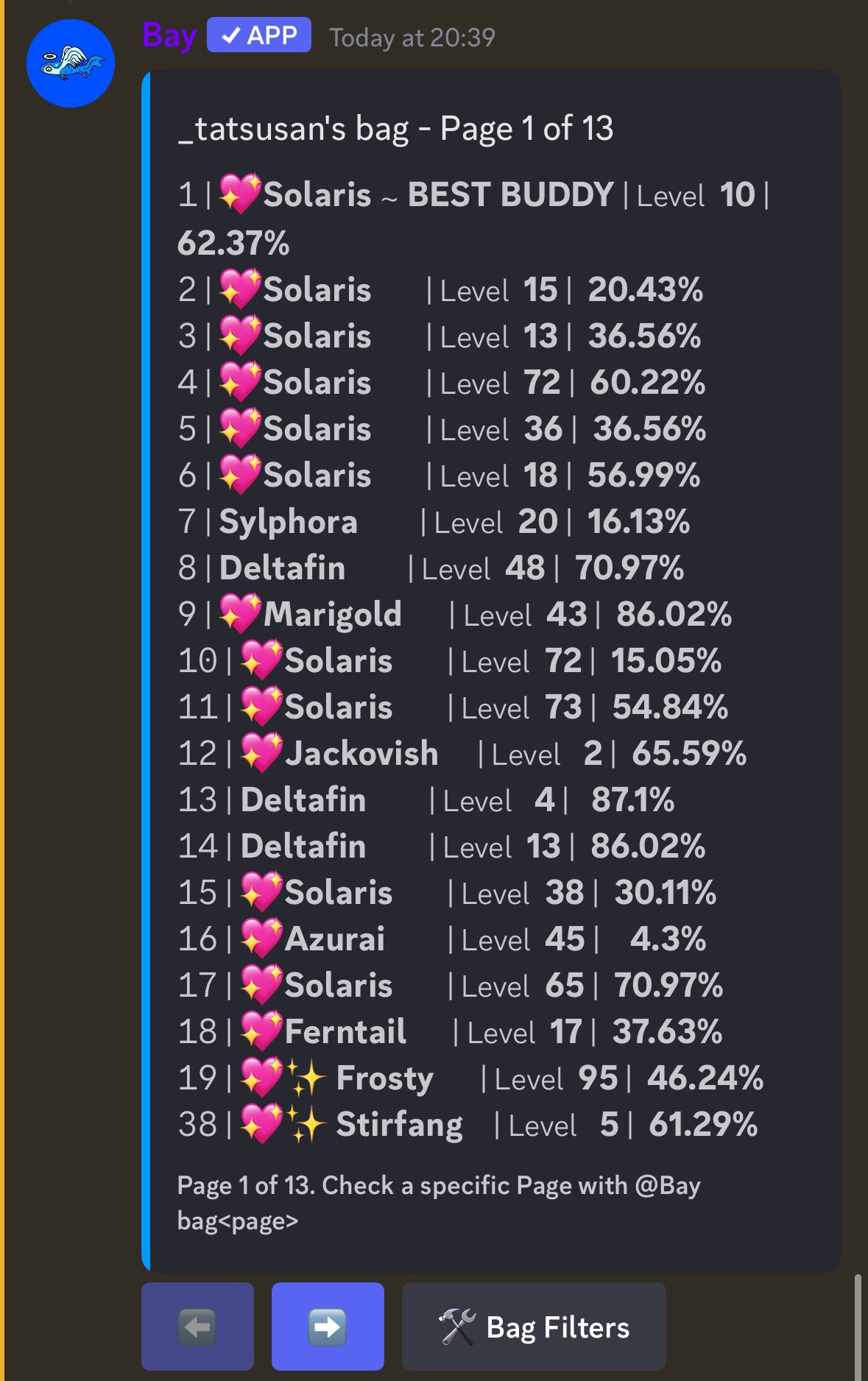Click the right arrow next-page button
The width and height of the screenshot is (868, 1381).
point(328,1327)
